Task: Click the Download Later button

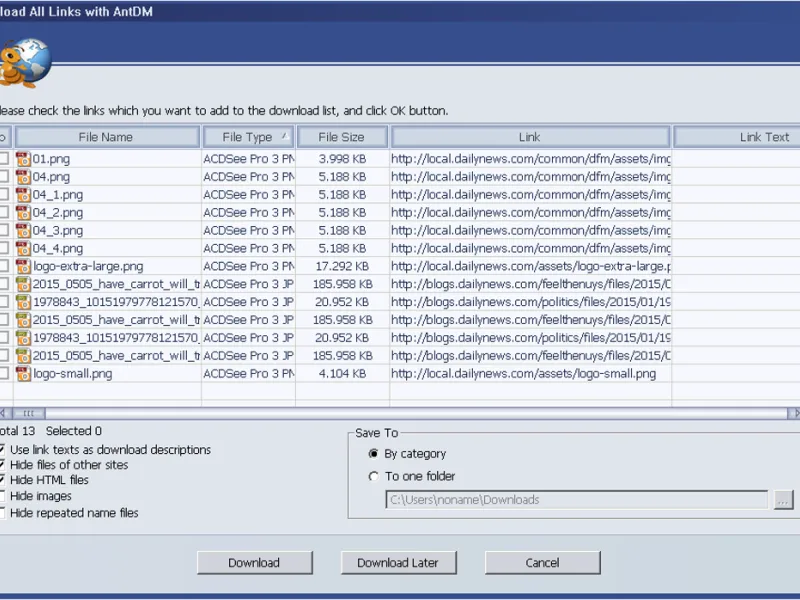Action: 398,563
